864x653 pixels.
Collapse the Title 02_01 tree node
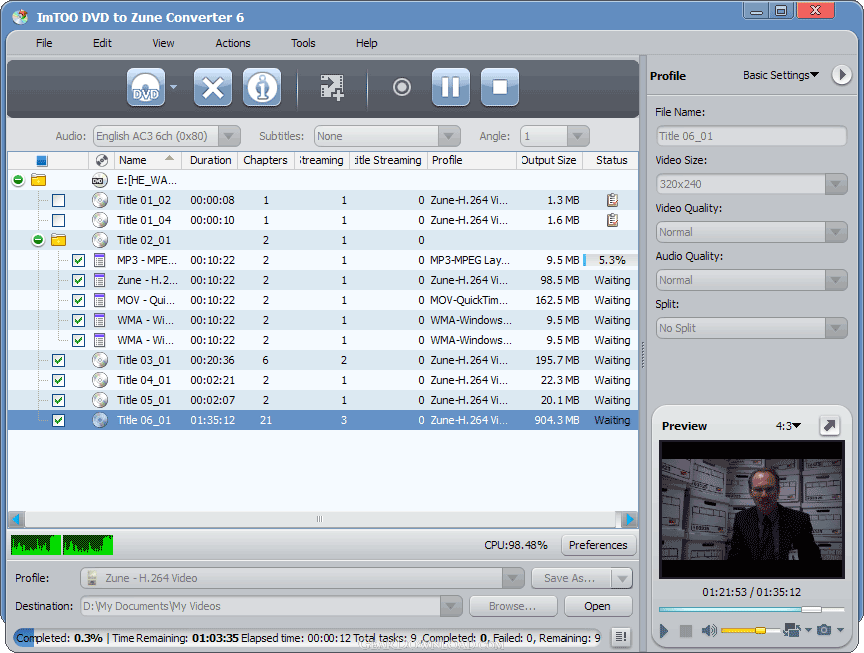[37, 240]
